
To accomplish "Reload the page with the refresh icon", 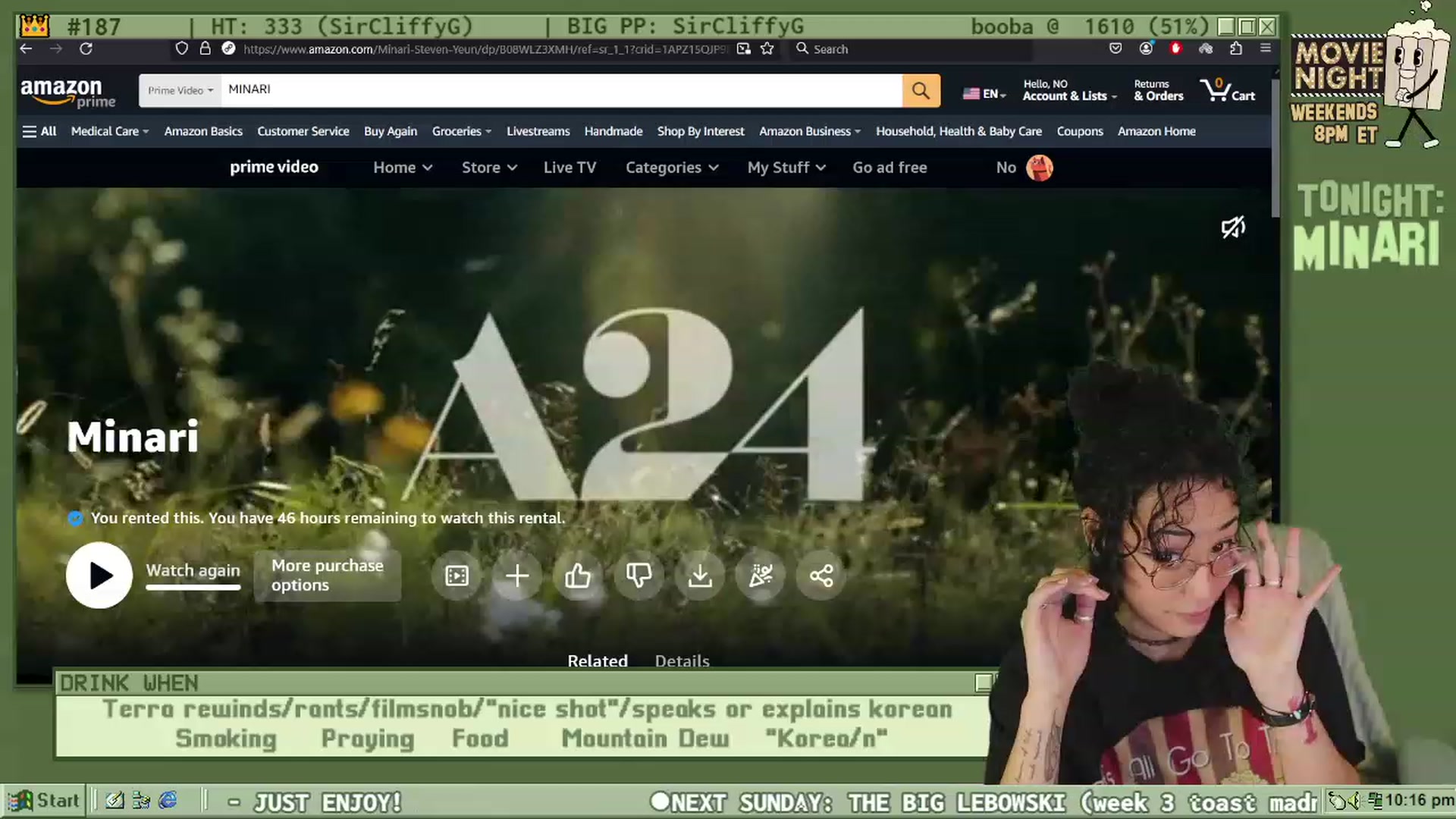I will 86,49.
